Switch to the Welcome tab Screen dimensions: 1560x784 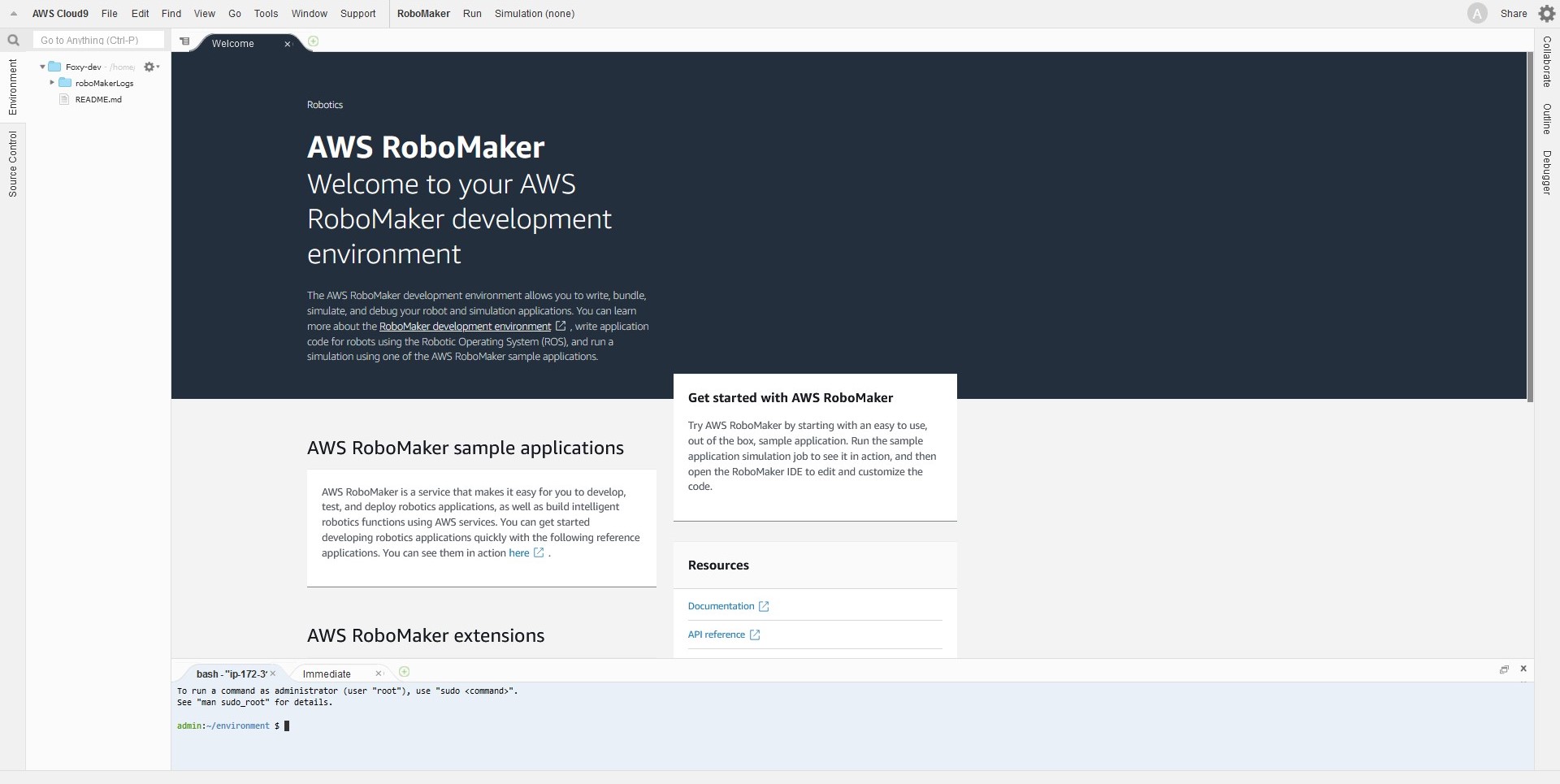233,44
